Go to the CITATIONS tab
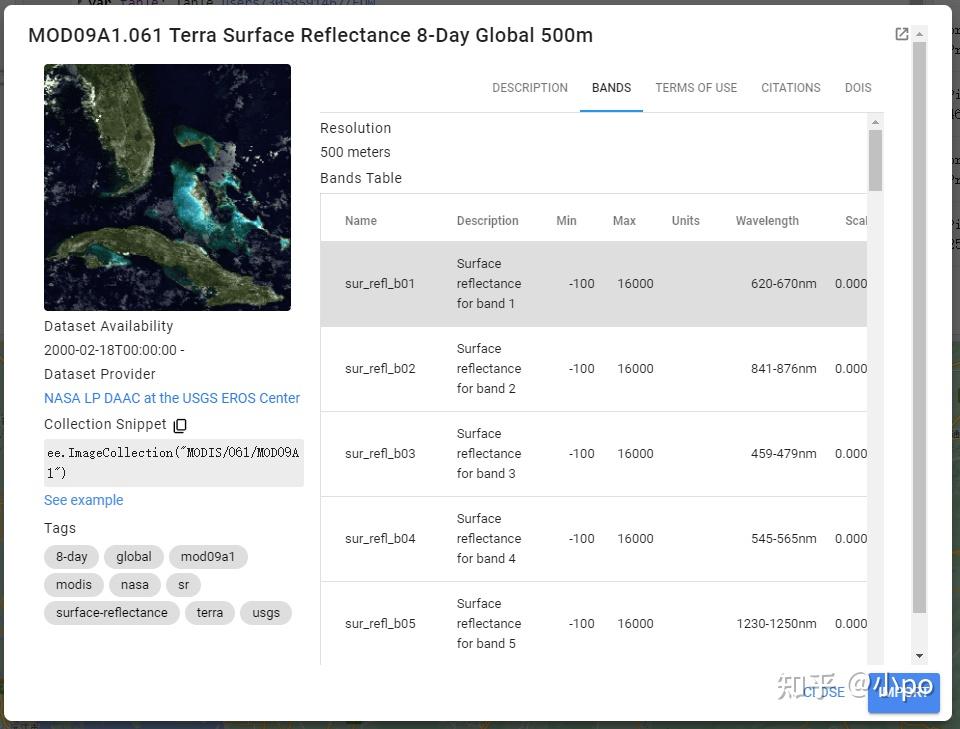 [x=790, y=88]
